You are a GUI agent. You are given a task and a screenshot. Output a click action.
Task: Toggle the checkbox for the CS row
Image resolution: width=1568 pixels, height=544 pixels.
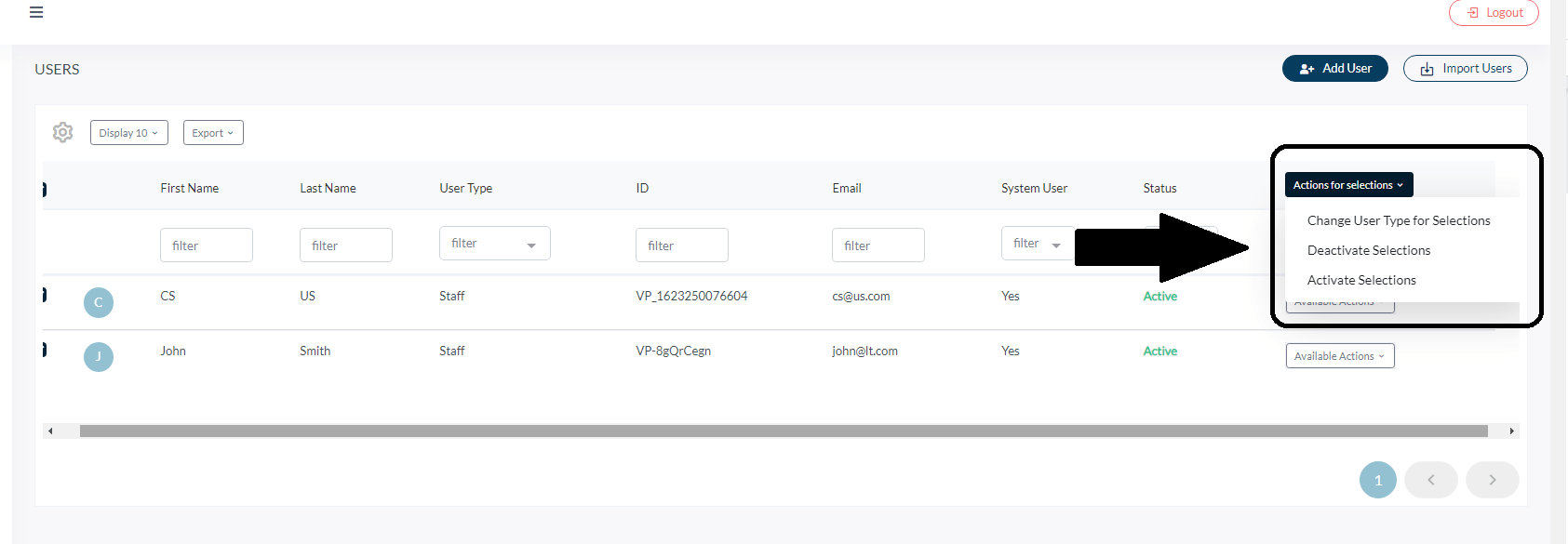45,296
